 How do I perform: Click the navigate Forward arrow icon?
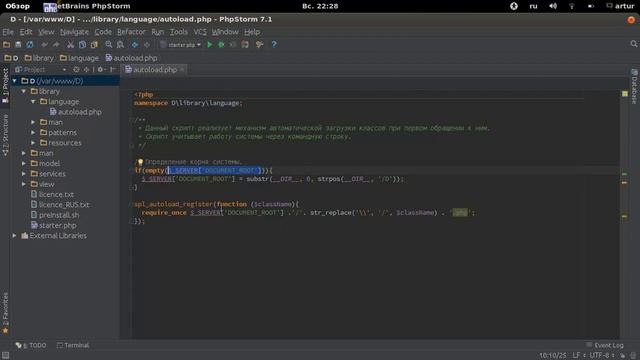click(x=147, y=45)
